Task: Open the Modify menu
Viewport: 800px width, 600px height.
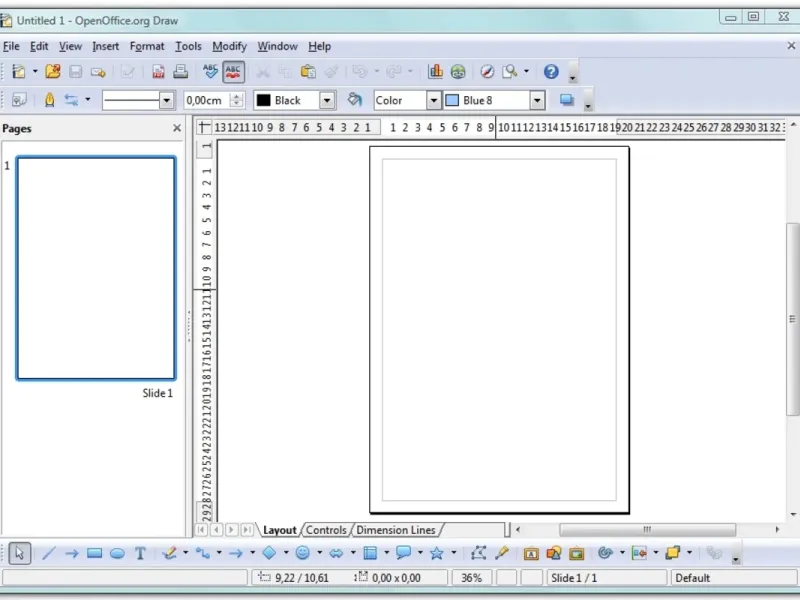Action: tap(230, 46)
